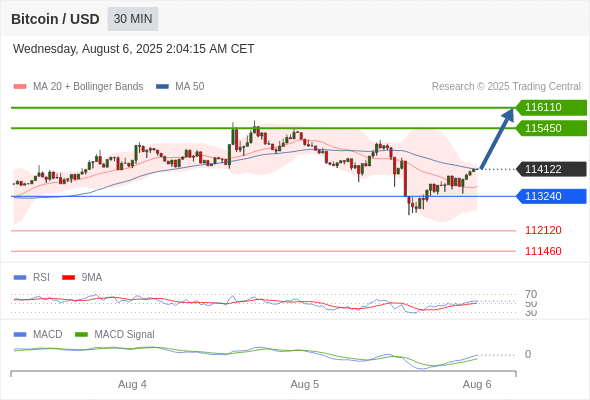Viewport: 590px width, 400px height.
Task: Click the 111460 red support label
Action: (x=543, y=251)
